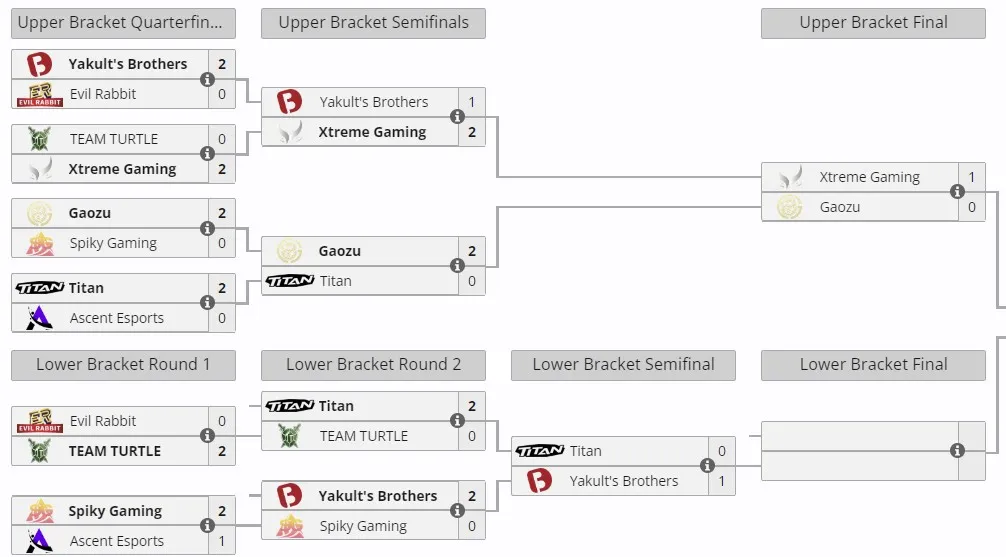
Task: Click Xtreme Gaming team name in Upper Bracket Final
Action: tap(869, 177)
